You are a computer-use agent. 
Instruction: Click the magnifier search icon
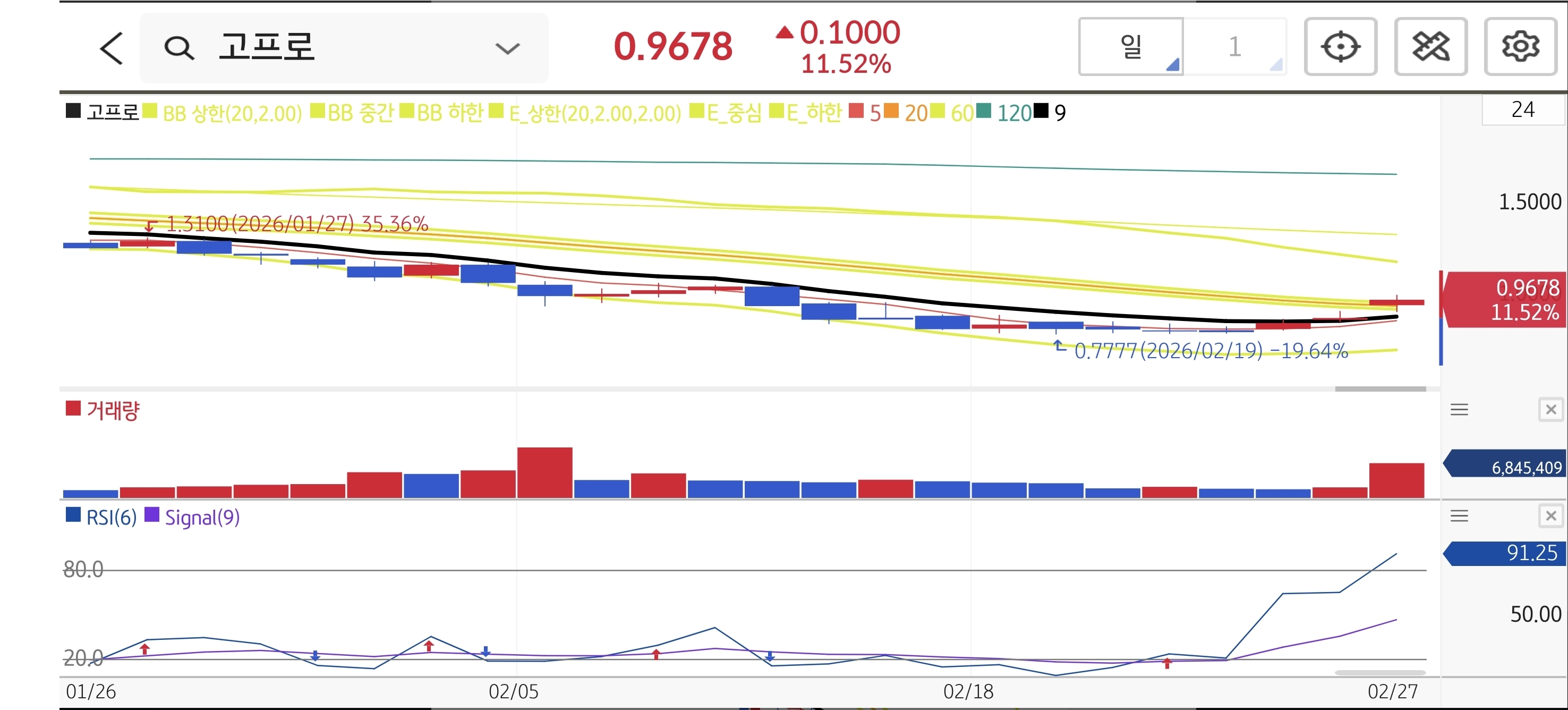(x=179, y=48)
